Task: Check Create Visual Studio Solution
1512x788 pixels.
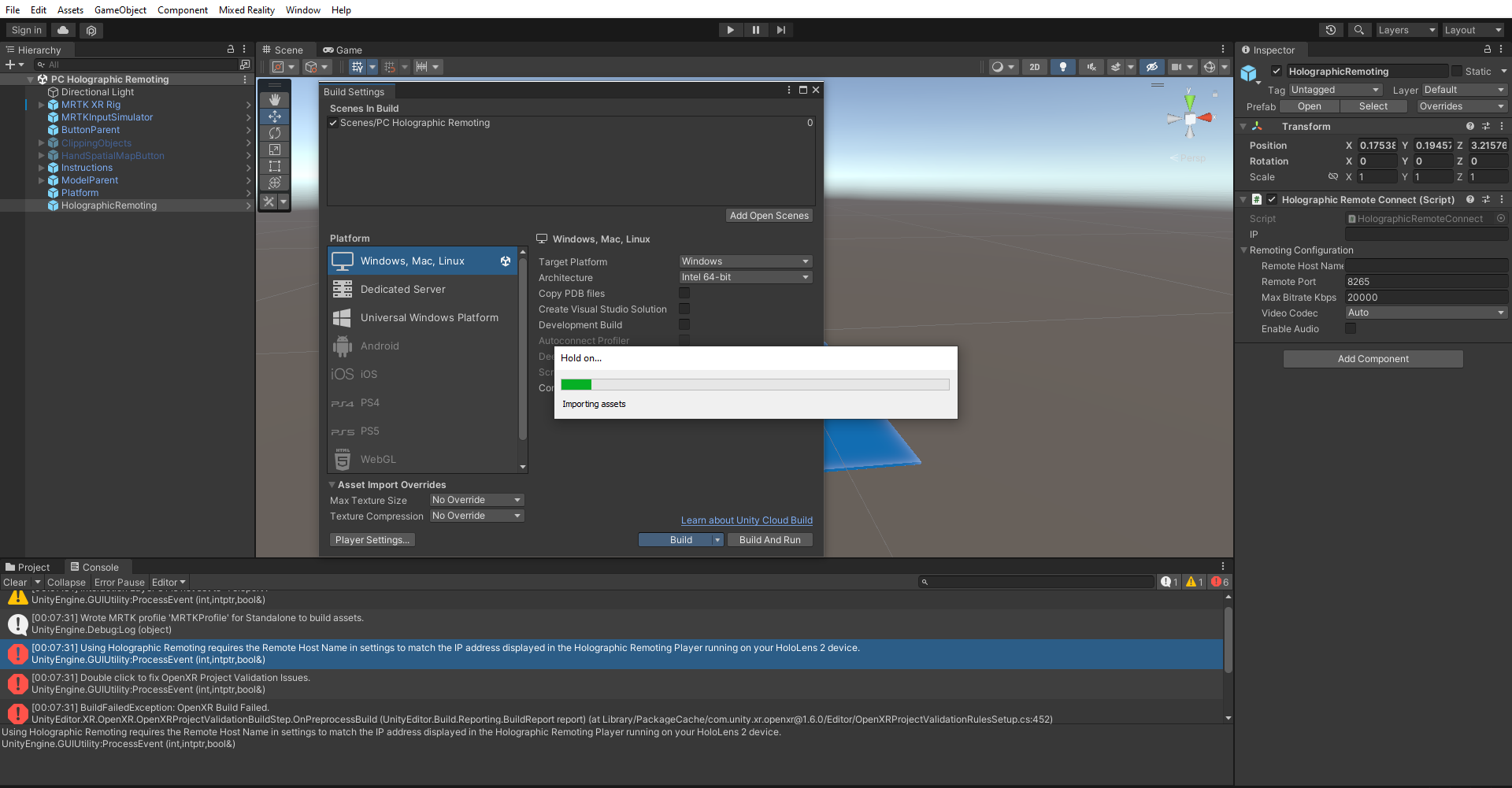Action: [x=684, y=309]
